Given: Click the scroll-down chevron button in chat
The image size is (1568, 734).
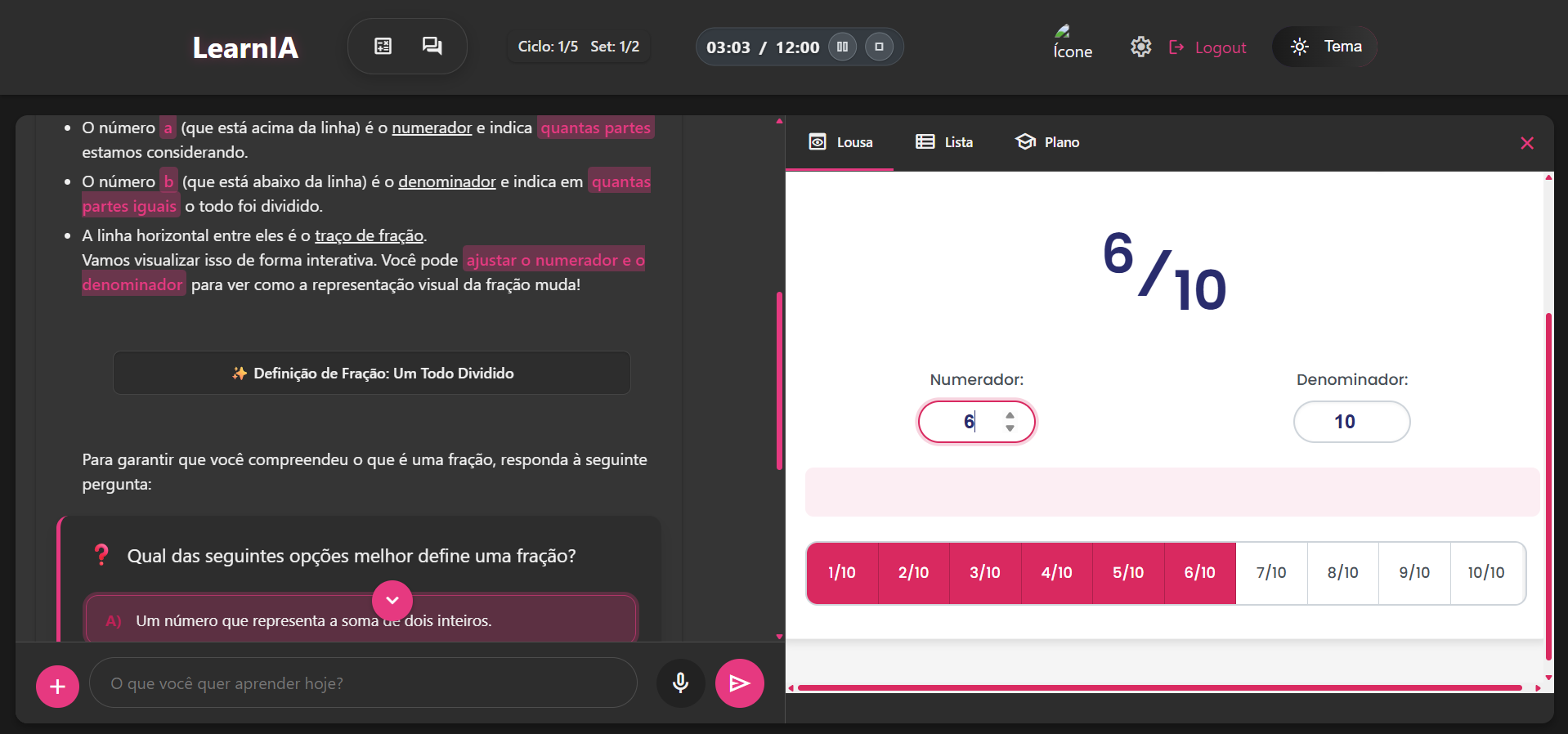Looking at the screenshot, I should [x=392, y=600].
